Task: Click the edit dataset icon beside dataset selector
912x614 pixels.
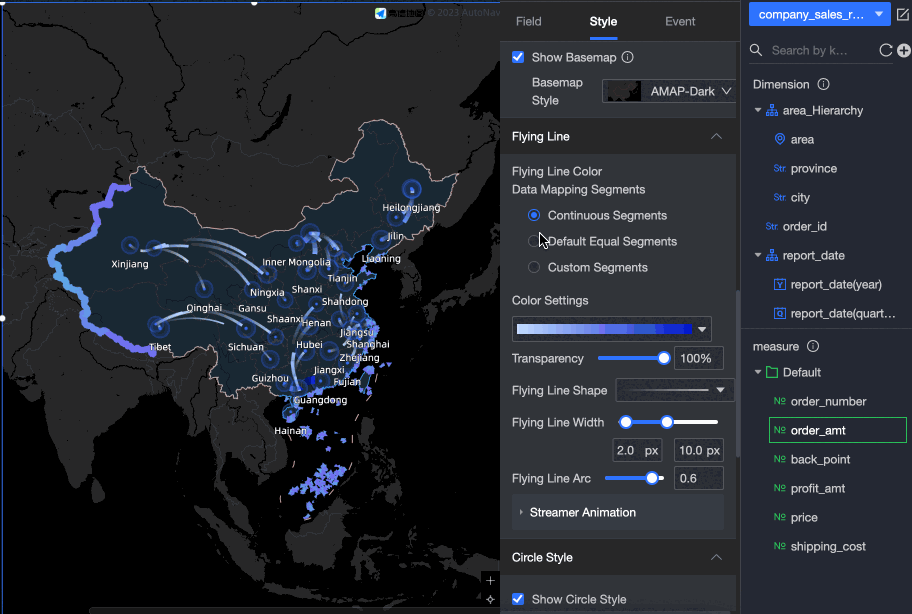Action: pyautogui.click(x=903, y=15)
